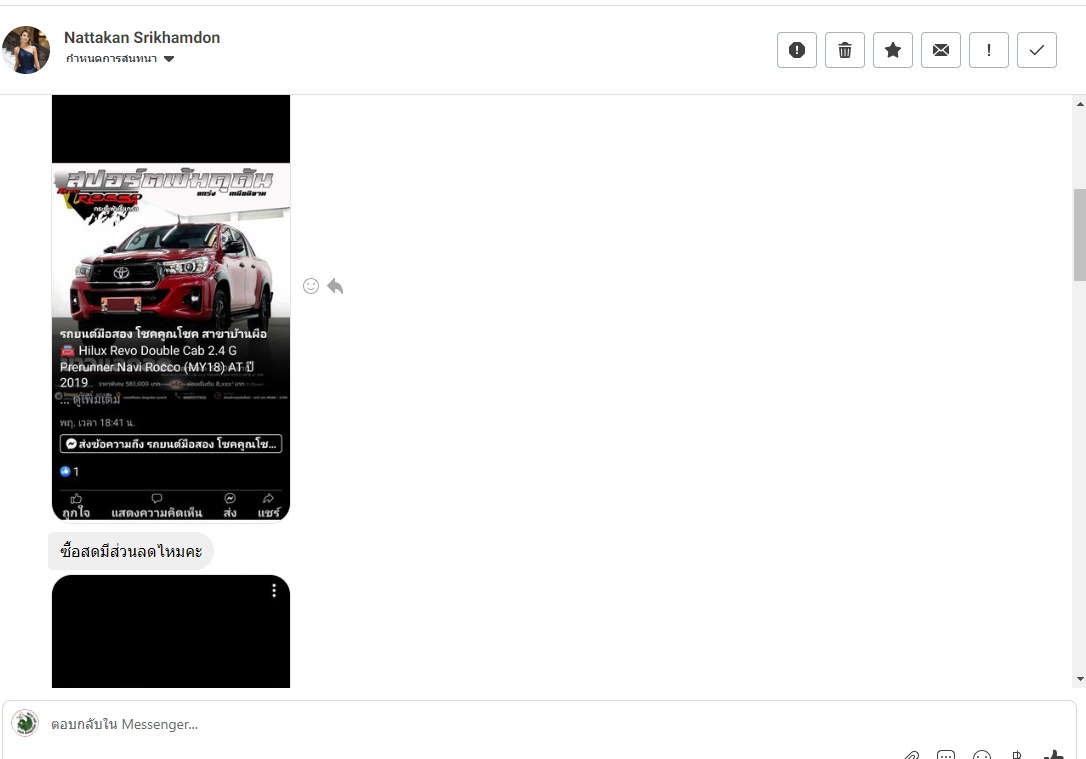Open Nattakan Srikhamdon's profile picture
Image resolution: width=1086 pixels, height=759 pixels.
26,50
